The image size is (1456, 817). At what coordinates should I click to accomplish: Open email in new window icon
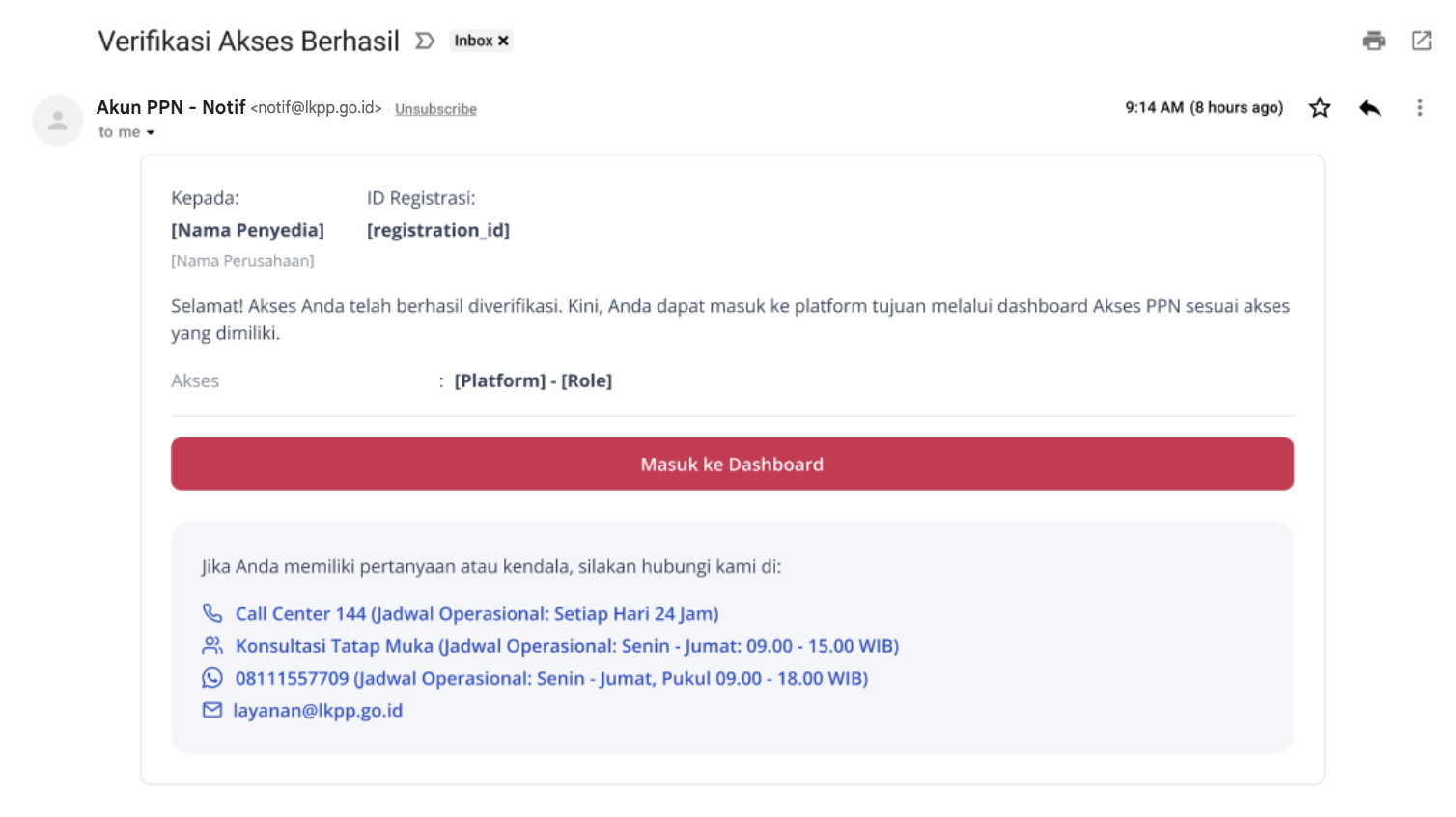(1421, 41)
